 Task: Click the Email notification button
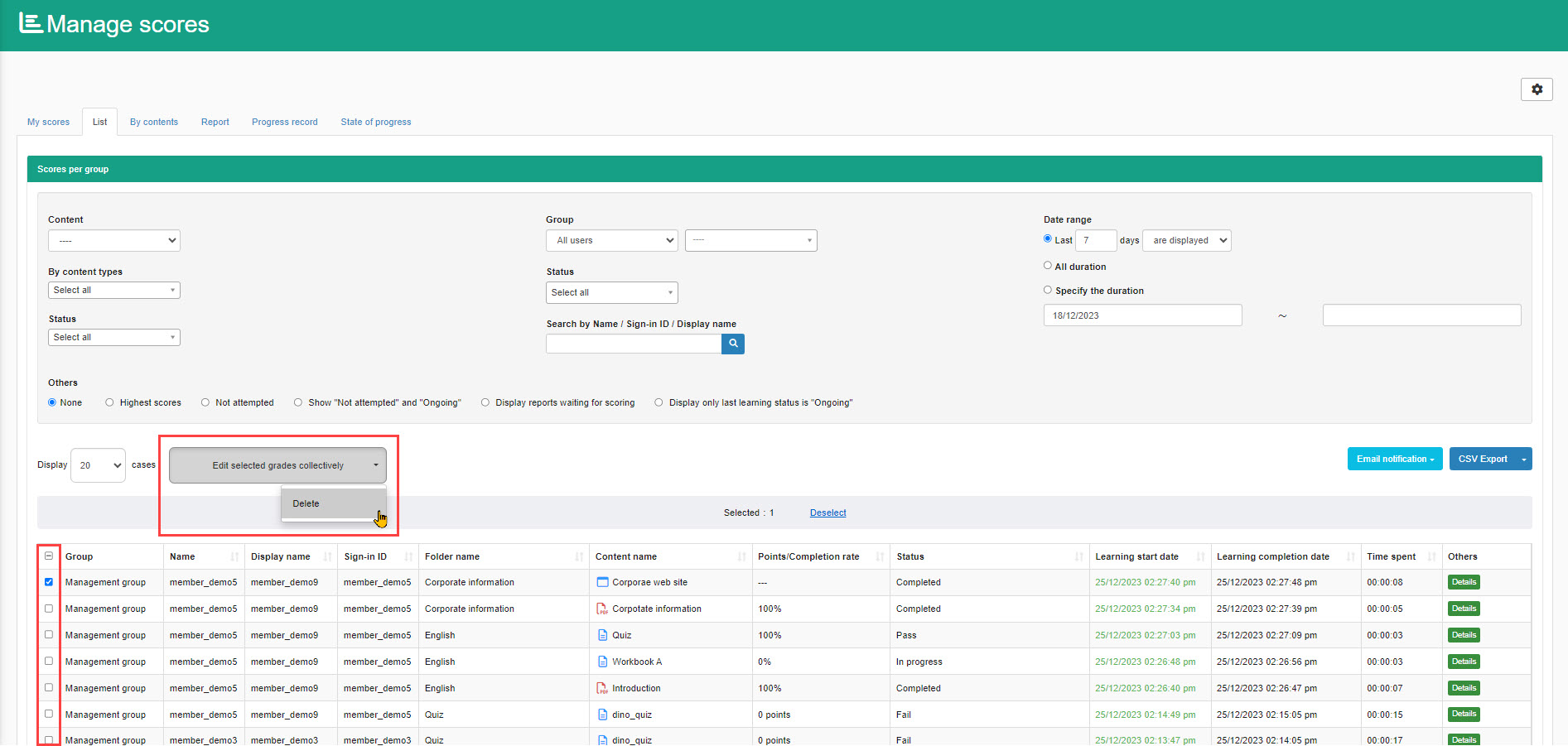(1394, 459)
